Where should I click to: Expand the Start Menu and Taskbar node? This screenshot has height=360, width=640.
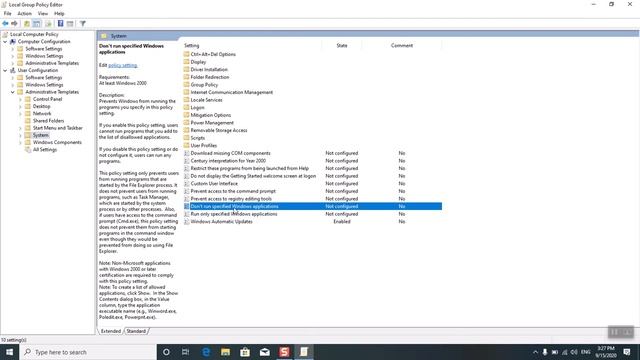[x=20, y=128]
